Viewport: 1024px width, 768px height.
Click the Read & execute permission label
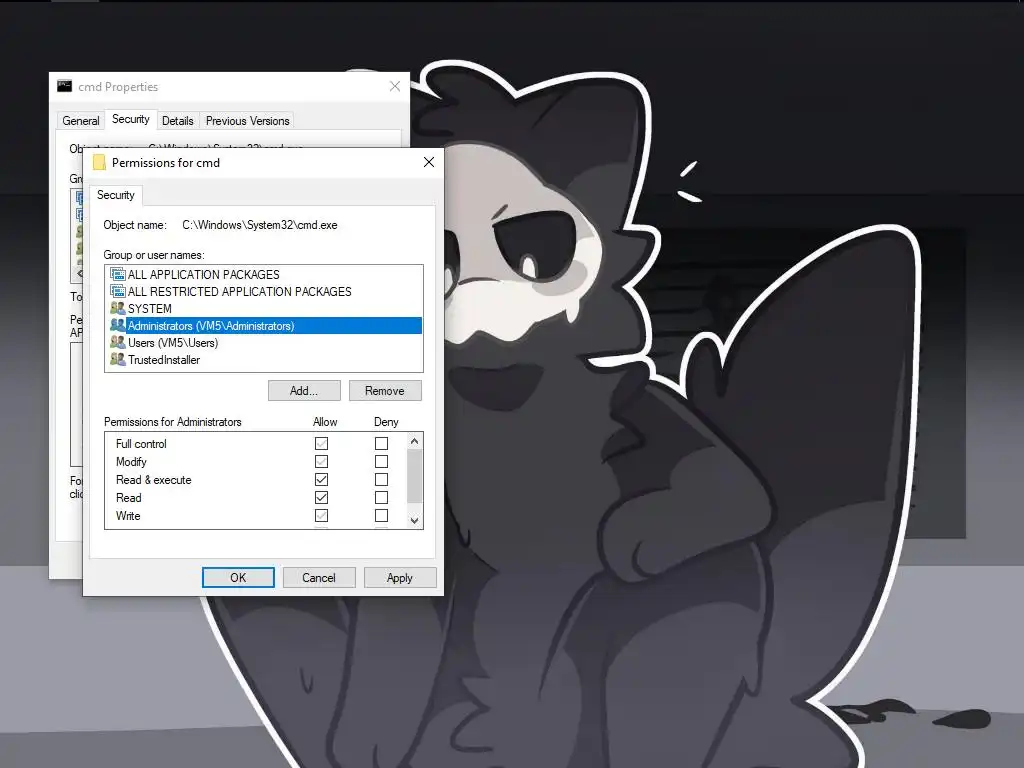(x=153, y=479)
